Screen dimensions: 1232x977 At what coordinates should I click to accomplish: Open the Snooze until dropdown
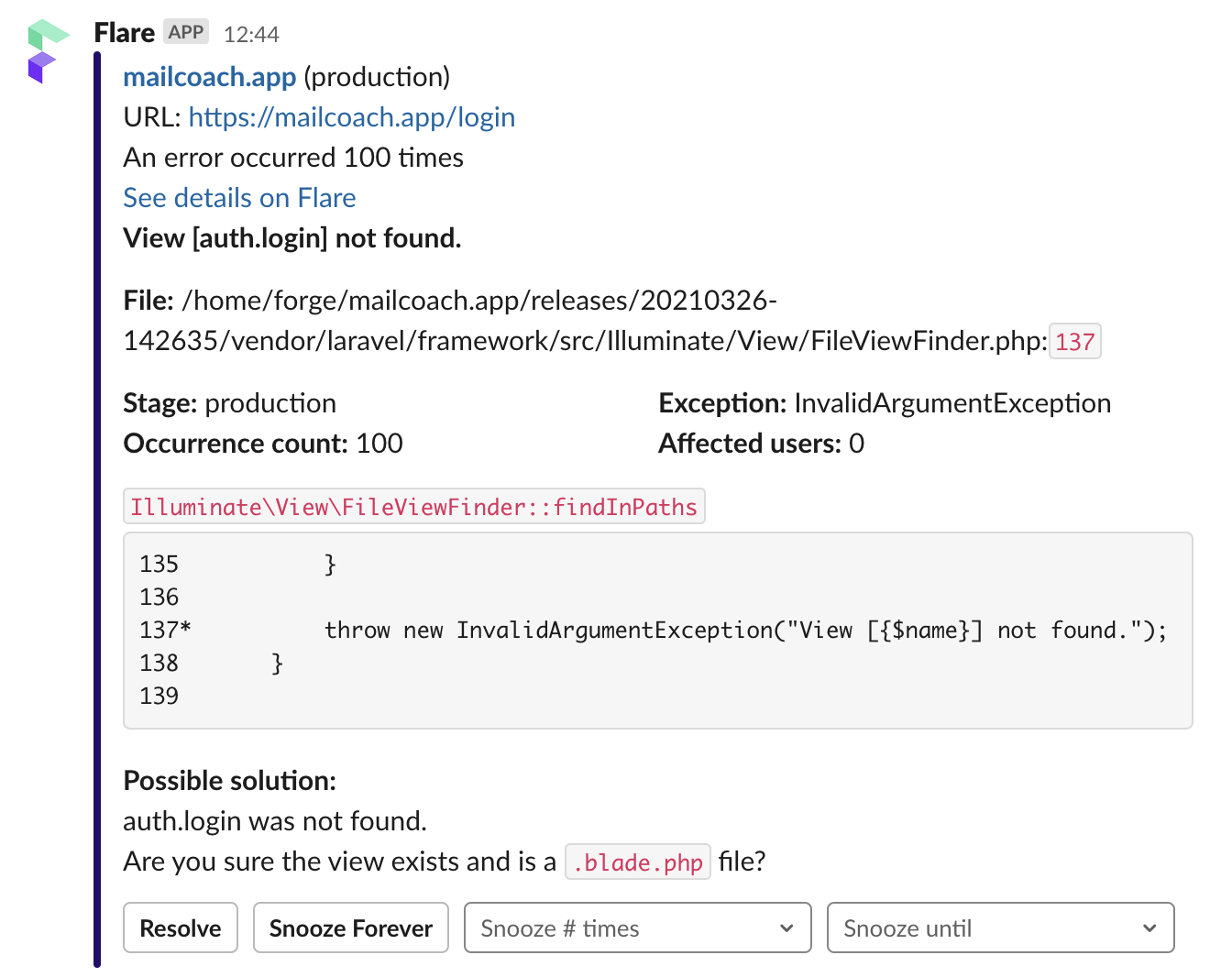coord(1001,928)
